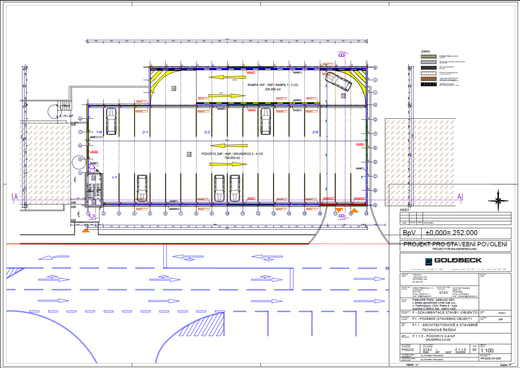The height and width of the screenshot is (368, 520).
Task: Click the gray legend swatch
Action: pos(429,62)
